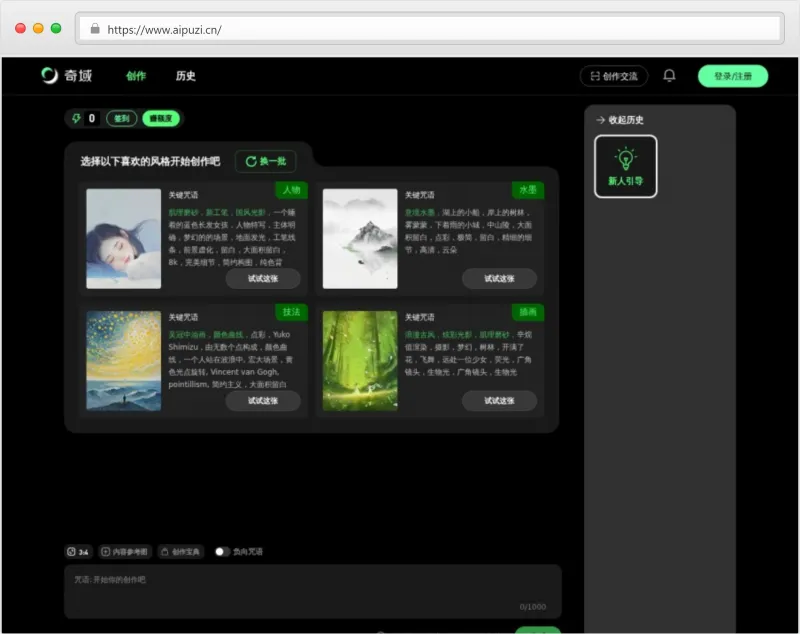800x634 pixels.
Task: Open the 创作宝典 icon in bottom toolbar
Action: coord(165,550)
